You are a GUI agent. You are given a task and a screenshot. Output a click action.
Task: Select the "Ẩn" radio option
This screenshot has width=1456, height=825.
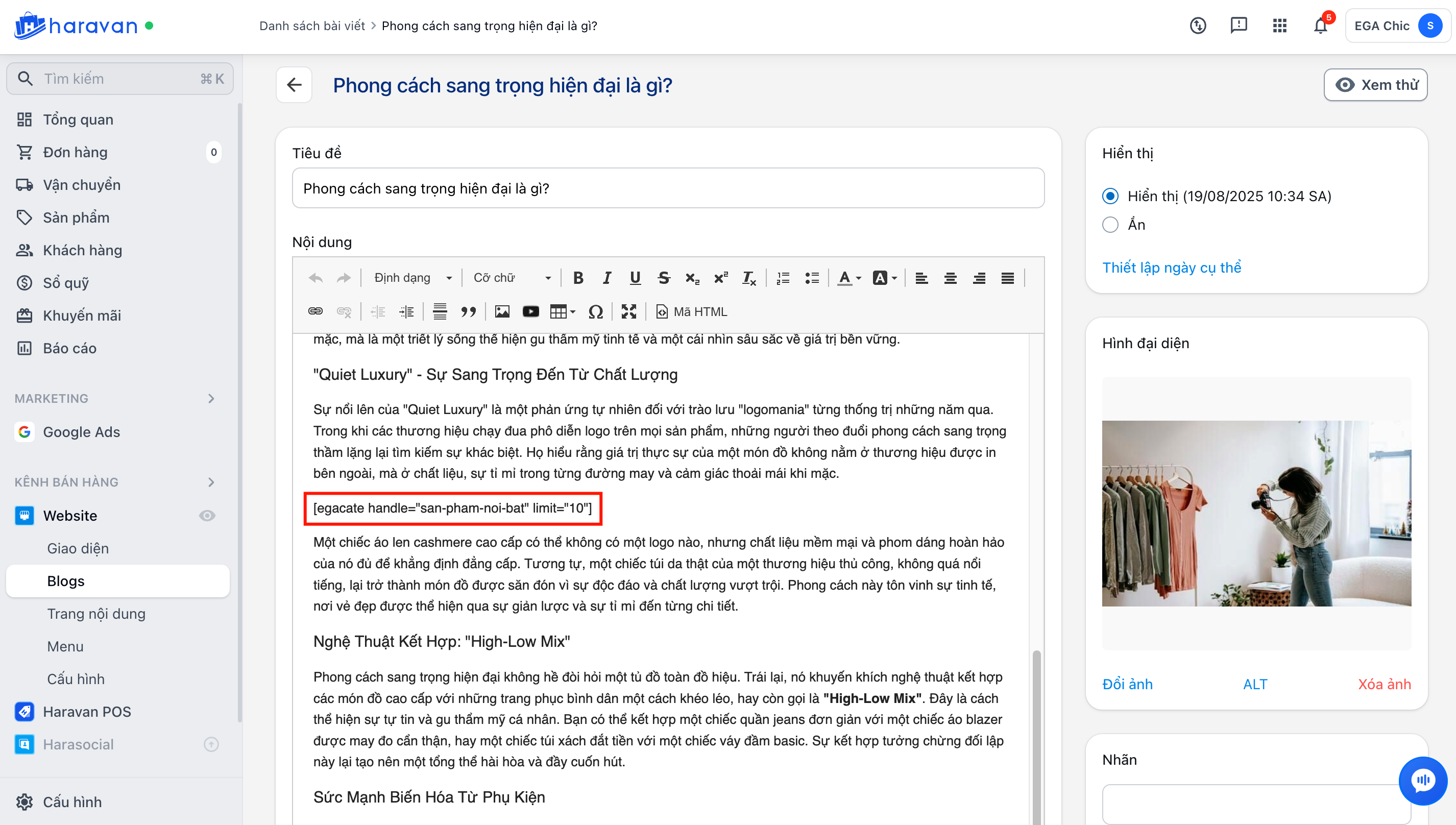tap(1110, 225)
